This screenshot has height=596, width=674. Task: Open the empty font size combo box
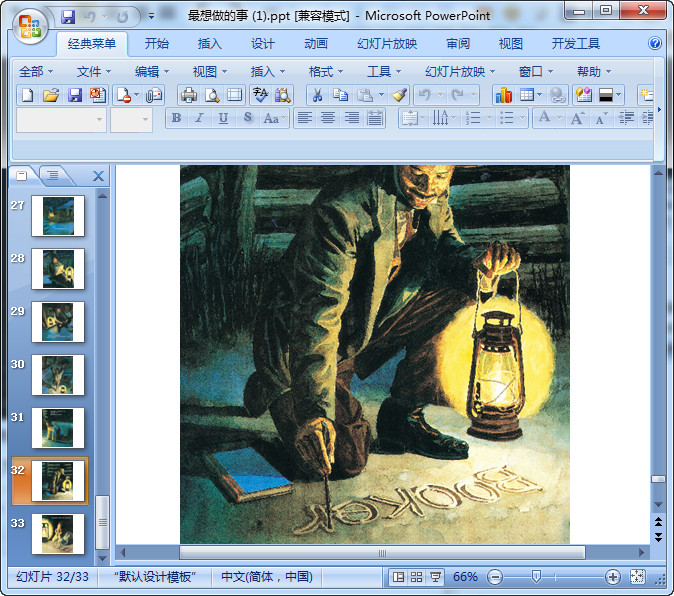point(131,119)
